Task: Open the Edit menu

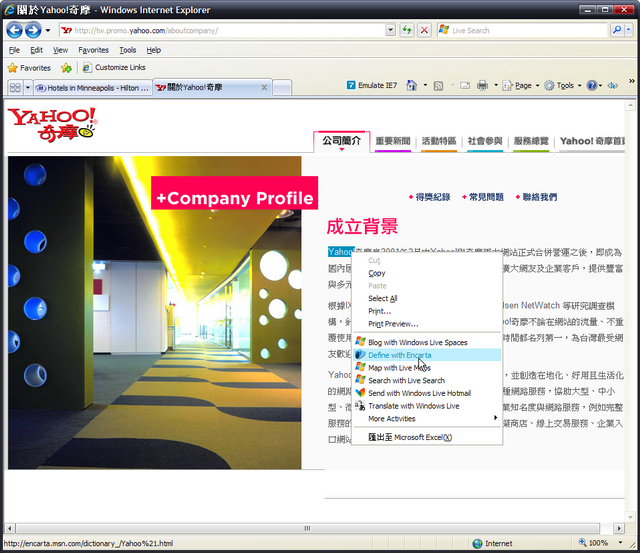Action: pos(36,50)
